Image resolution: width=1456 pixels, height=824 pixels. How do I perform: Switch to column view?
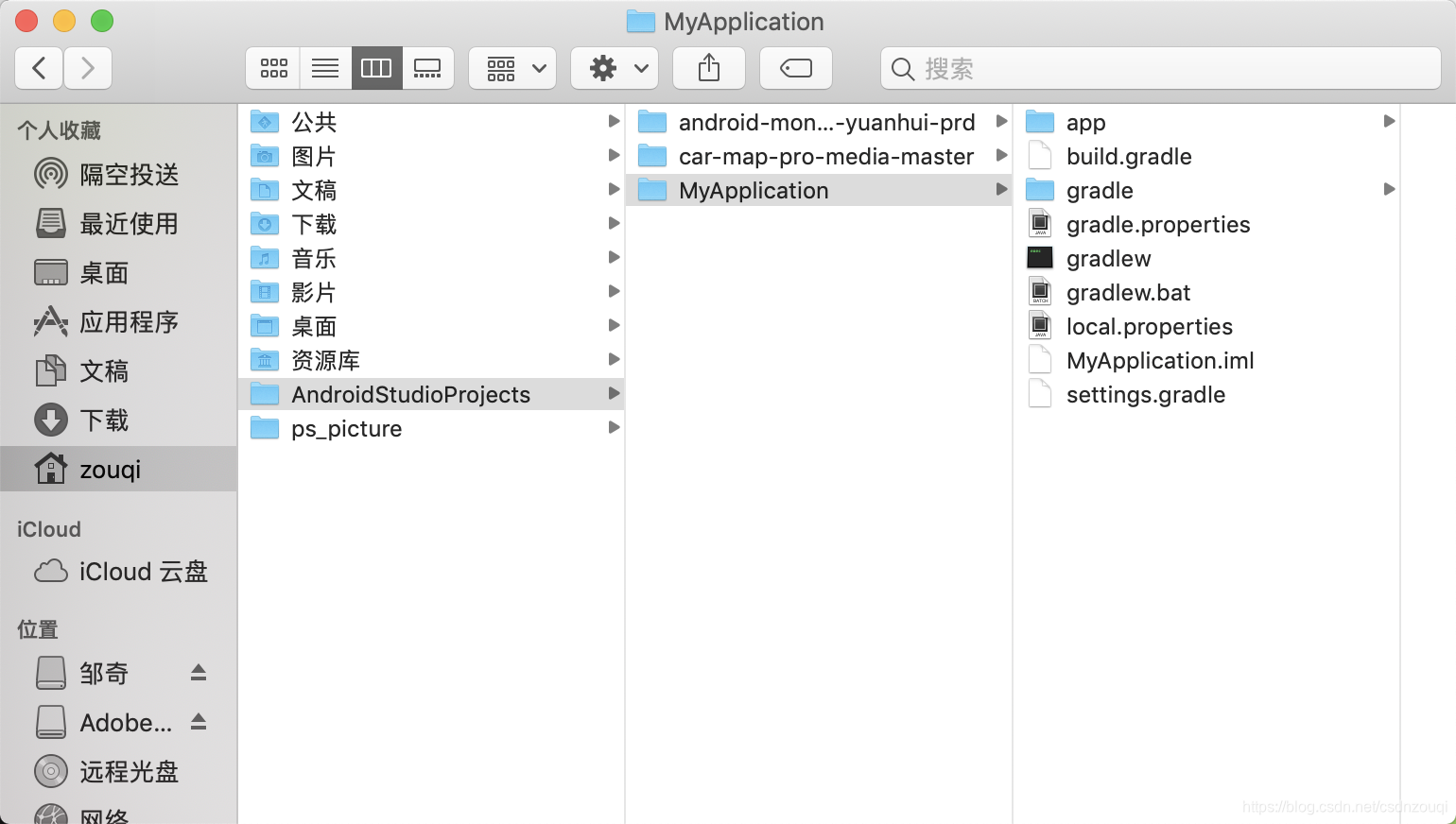[x=376, y=68]
